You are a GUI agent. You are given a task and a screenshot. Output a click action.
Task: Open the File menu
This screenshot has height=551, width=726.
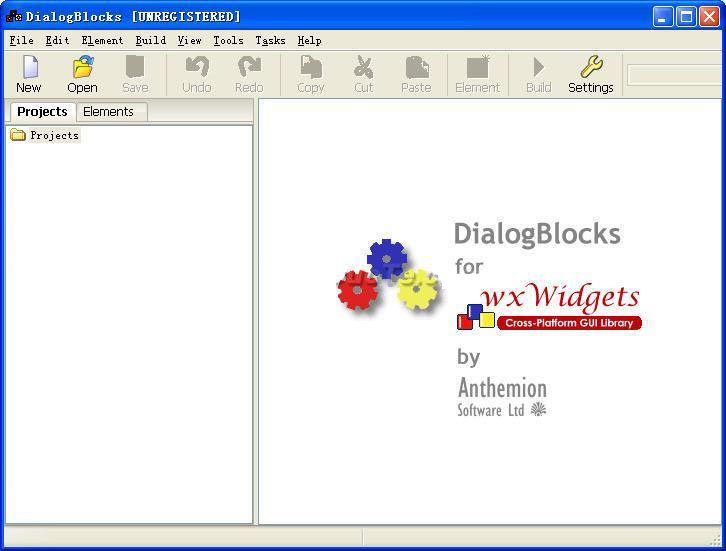21,40
